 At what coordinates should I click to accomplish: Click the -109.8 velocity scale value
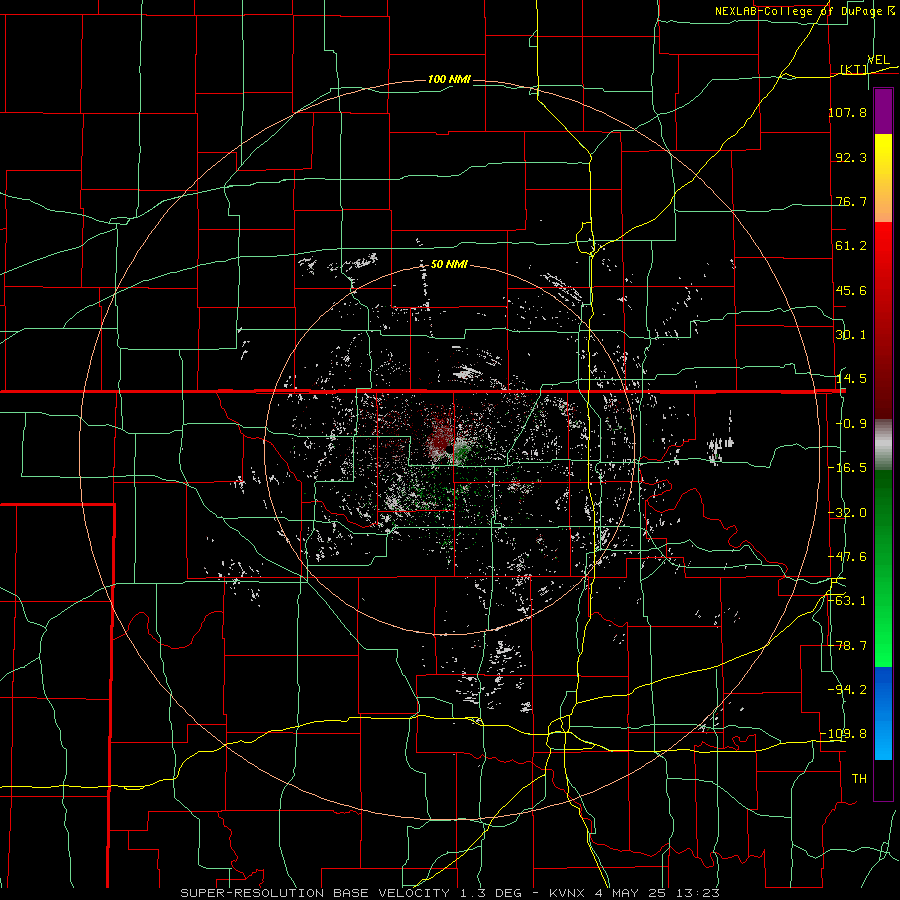click(844, 734)
